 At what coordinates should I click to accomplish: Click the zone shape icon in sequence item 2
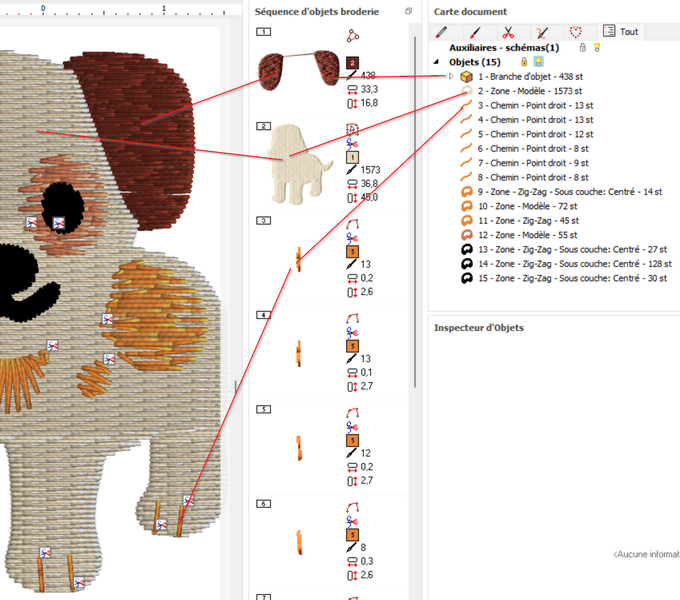coord(352,129)
